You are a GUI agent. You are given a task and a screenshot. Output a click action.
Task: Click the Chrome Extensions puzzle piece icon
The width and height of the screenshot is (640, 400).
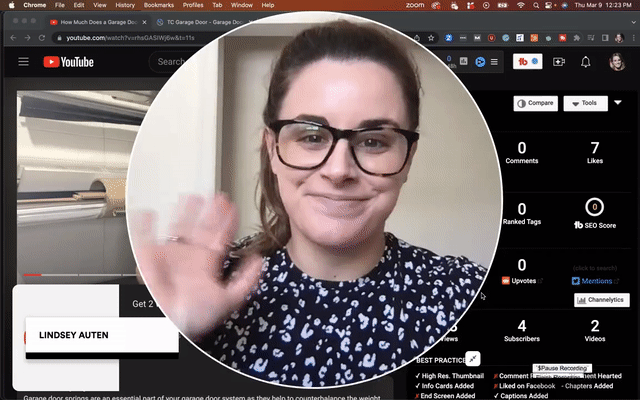[576, 38]
